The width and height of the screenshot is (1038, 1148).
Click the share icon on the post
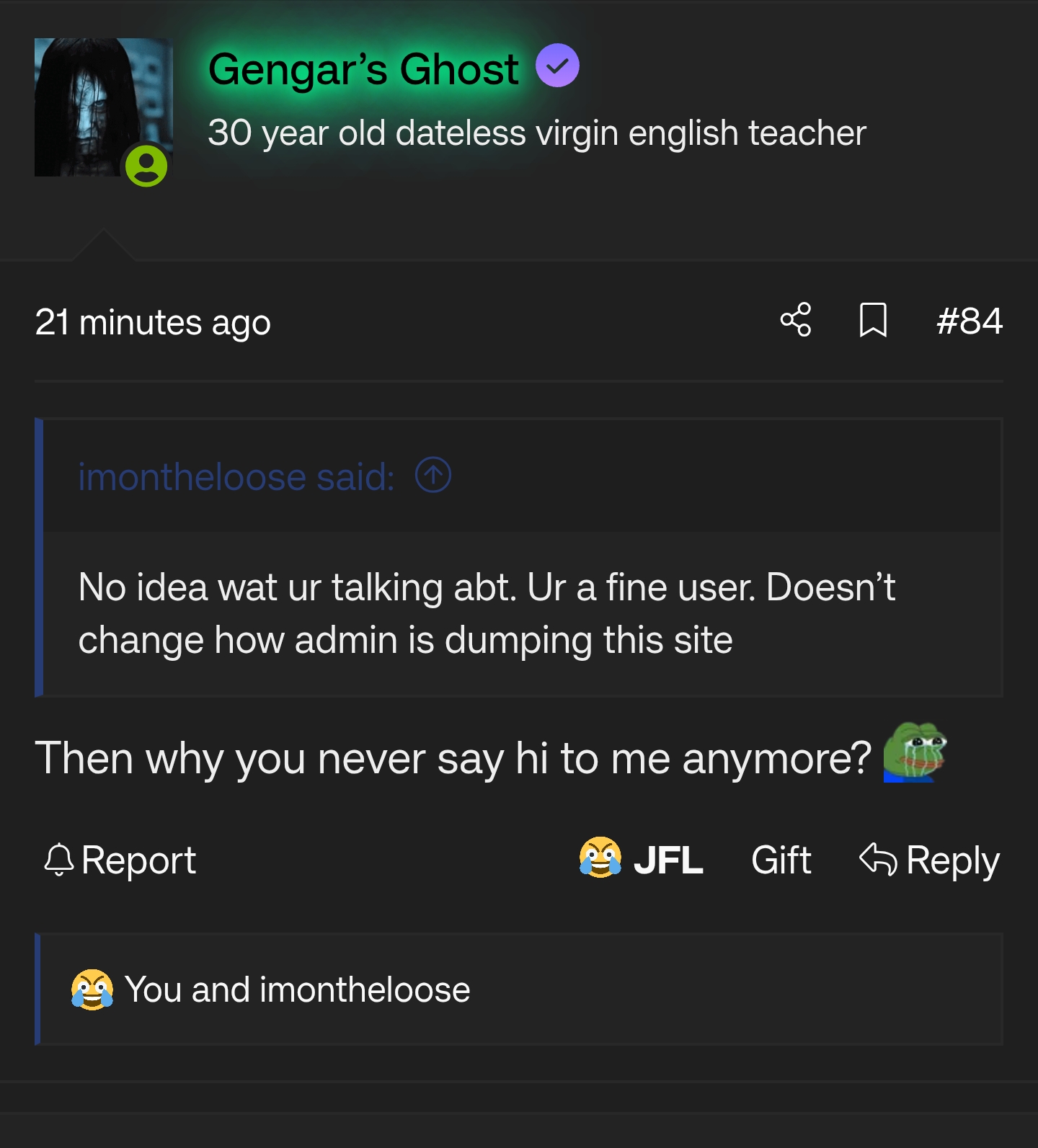pyautogui.click(x=796, y=320)
